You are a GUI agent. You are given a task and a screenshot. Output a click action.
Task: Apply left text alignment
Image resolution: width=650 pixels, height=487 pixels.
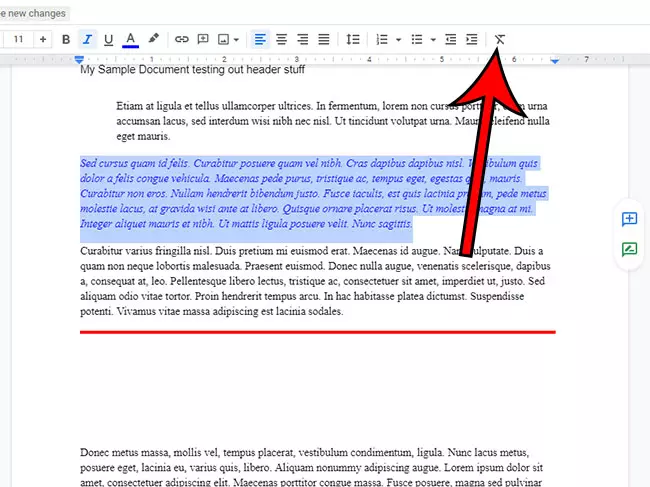[260, 40]
